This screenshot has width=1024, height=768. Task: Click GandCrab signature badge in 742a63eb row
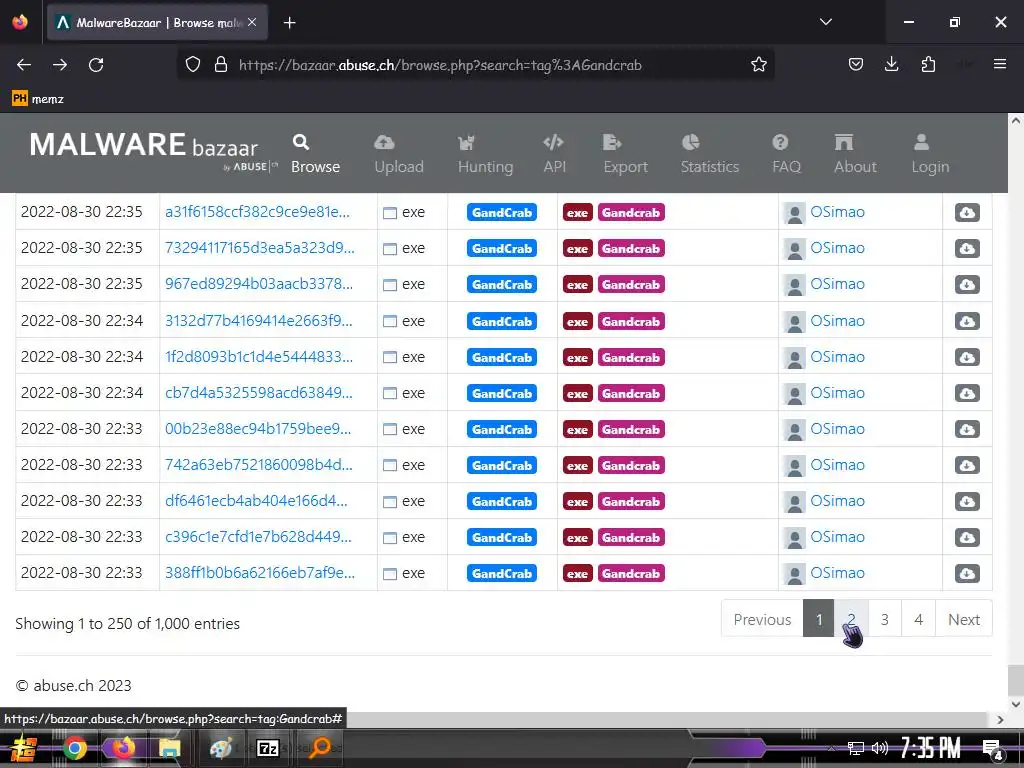[x=502, y=466]
